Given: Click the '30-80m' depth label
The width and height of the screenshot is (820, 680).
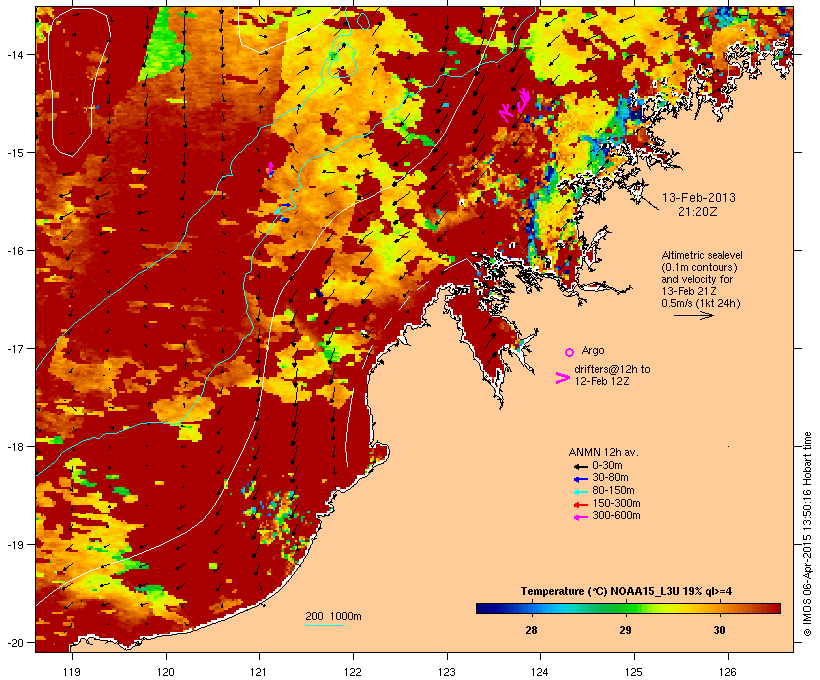Looking at the screenshot, I should click(x=610, y=478).
